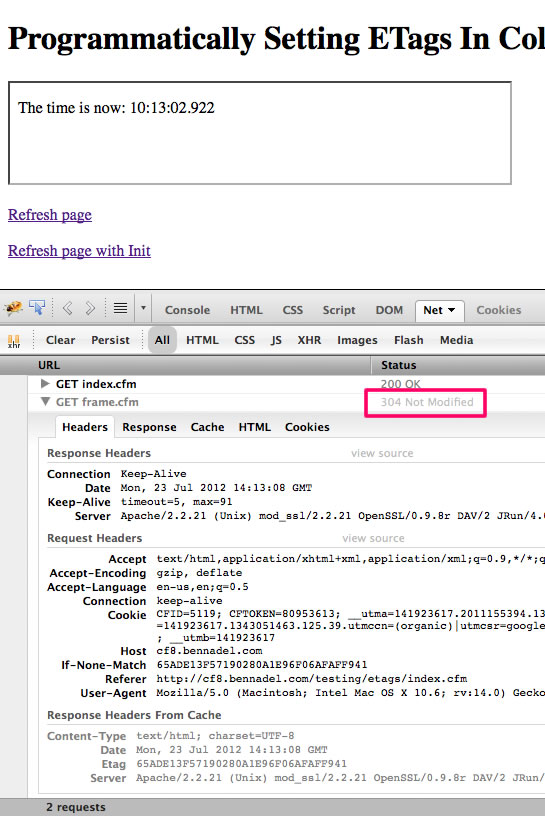Open the Cache sub-tab
The width and height of the screenshot is (545, 816).
[x=207, y=427]
